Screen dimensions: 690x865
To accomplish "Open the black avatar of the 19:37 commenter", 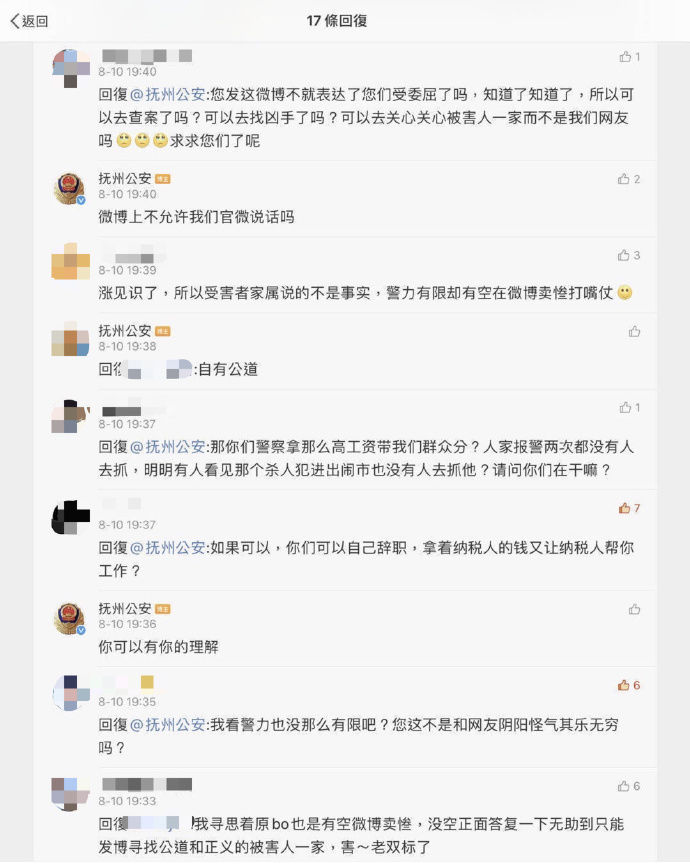I will point(70,517).
